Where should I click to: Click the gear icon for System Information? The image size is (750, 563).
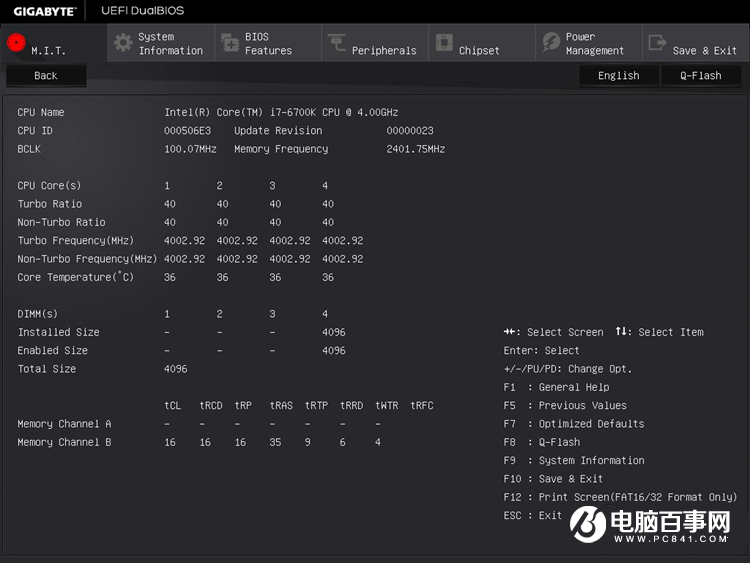[123, 43]
